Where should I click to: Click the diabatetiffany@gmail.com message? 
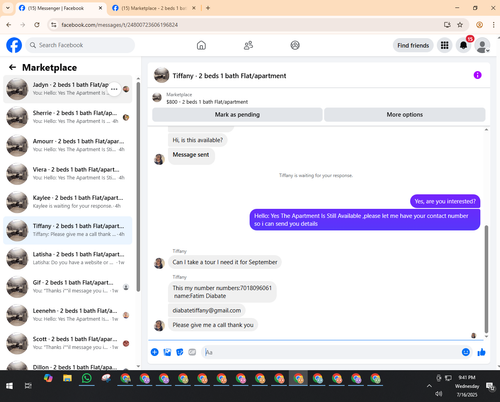[207, 310]
